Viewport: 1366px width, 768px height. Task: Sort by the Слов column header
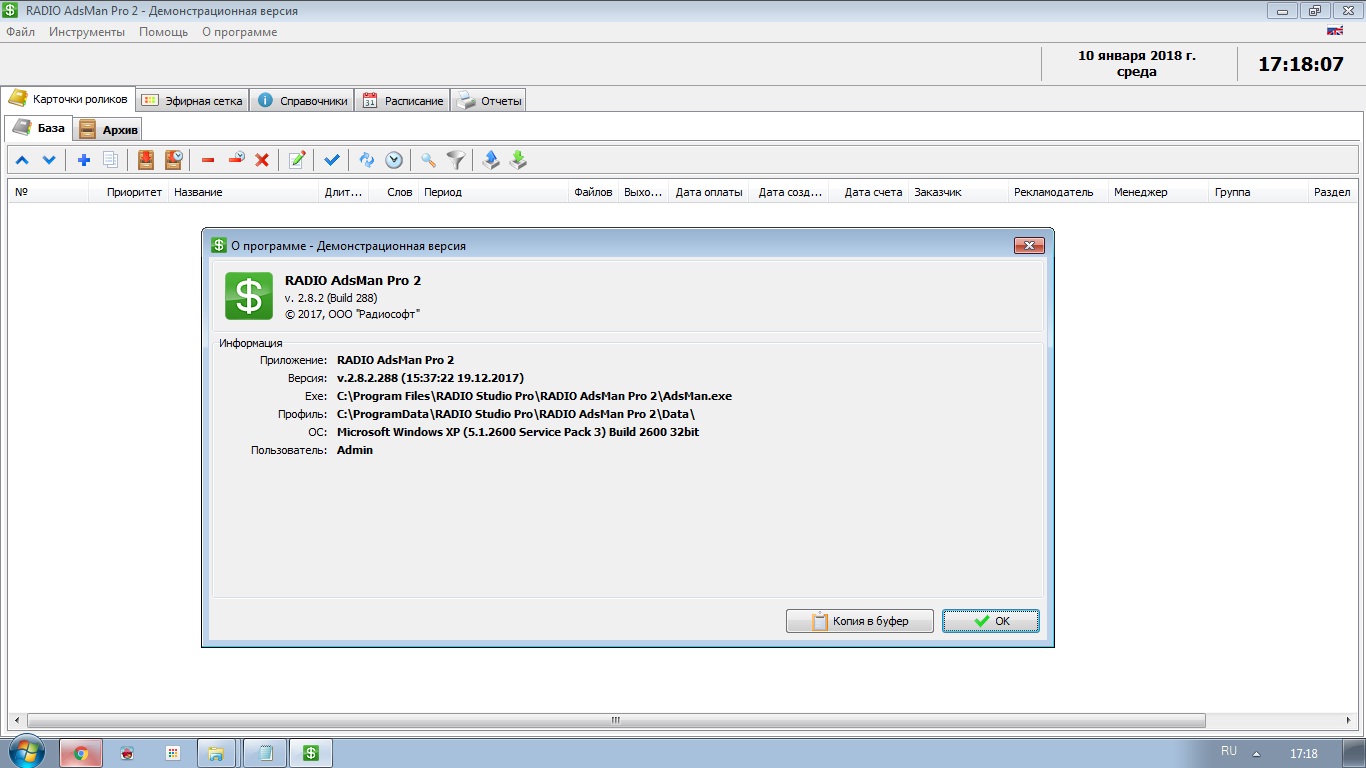tap(393, 192)
